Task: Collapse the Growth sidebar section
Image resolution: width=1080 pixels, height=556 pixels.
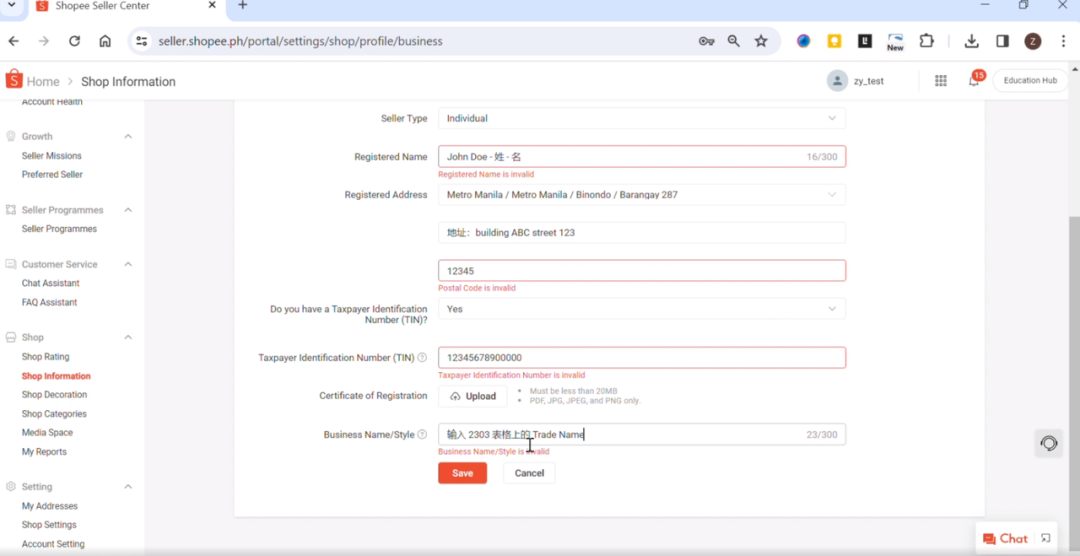Action: click(128, 136)
